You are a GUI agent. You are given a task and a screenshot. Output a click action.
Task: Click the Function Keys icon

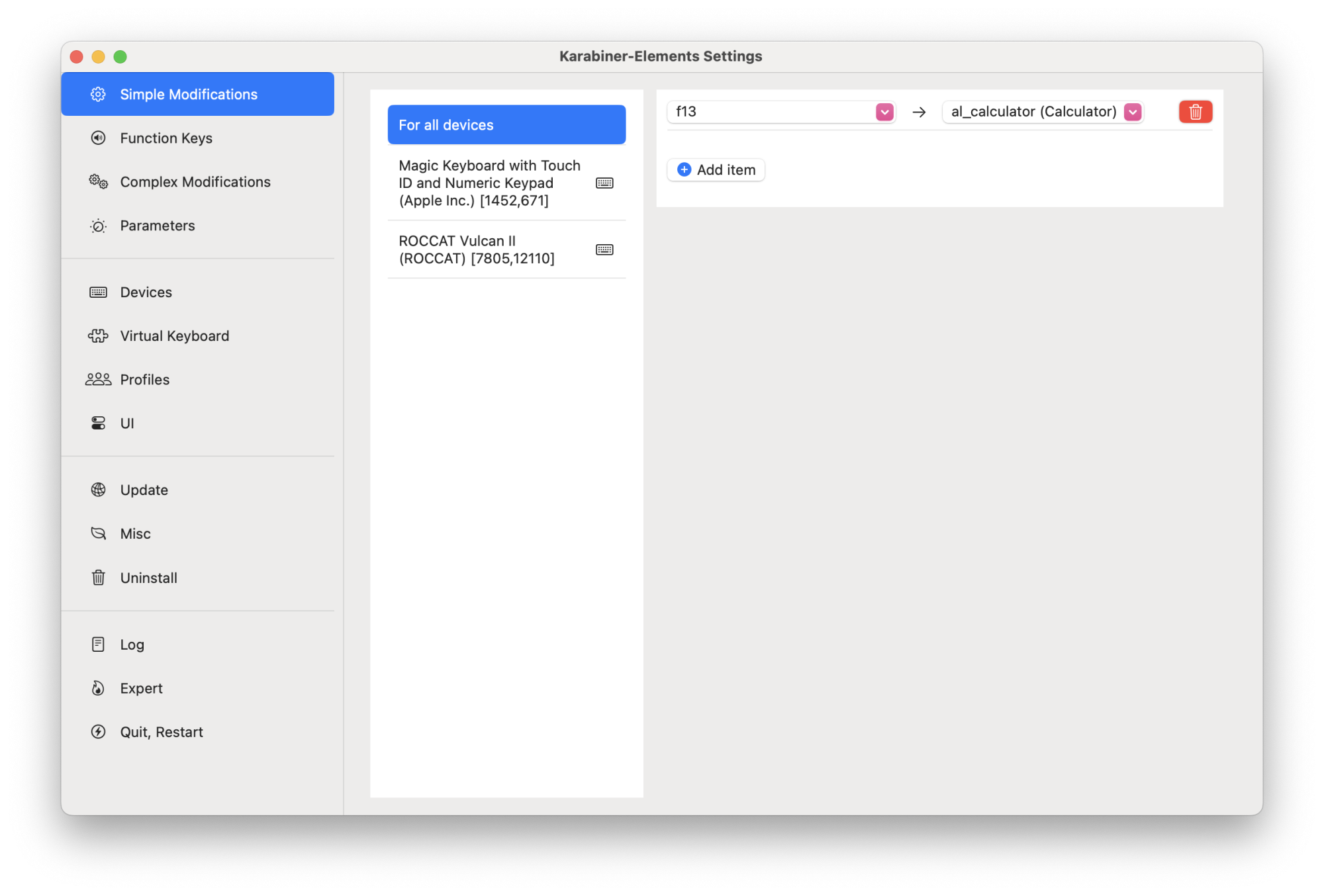tap(97, 138)
